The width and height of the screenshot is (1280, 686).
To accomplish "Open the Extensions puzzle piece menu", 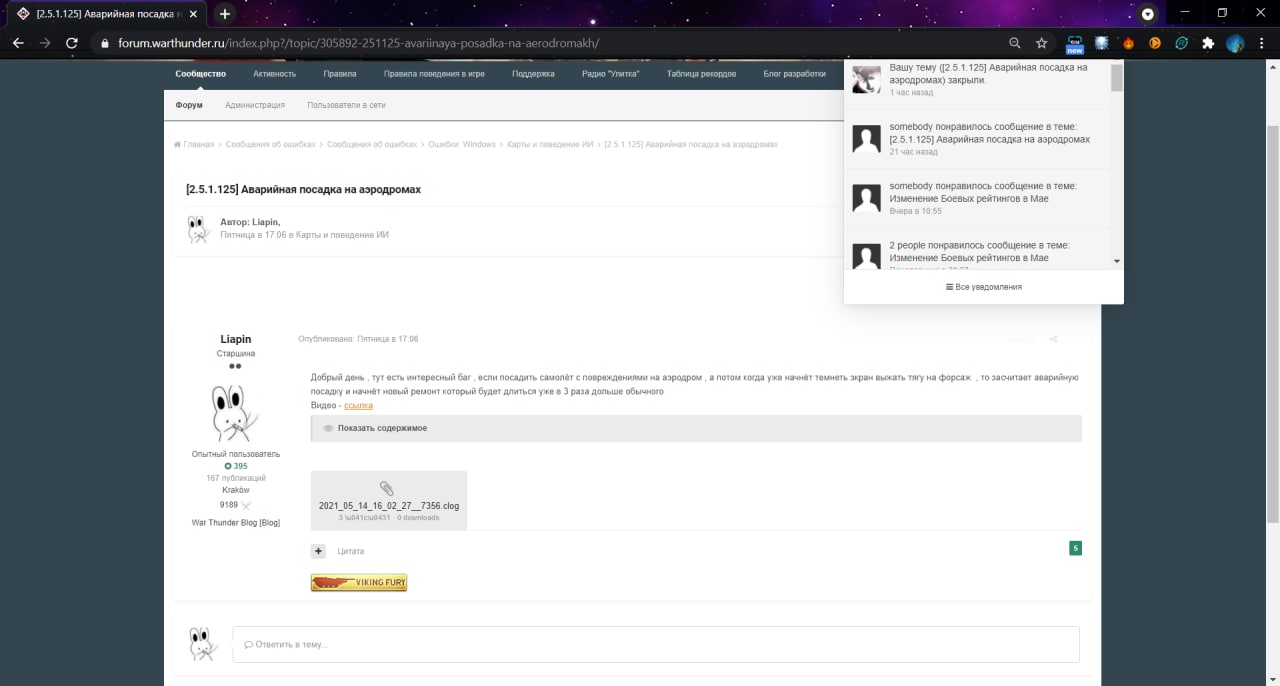I will [x=1208, y=43].
